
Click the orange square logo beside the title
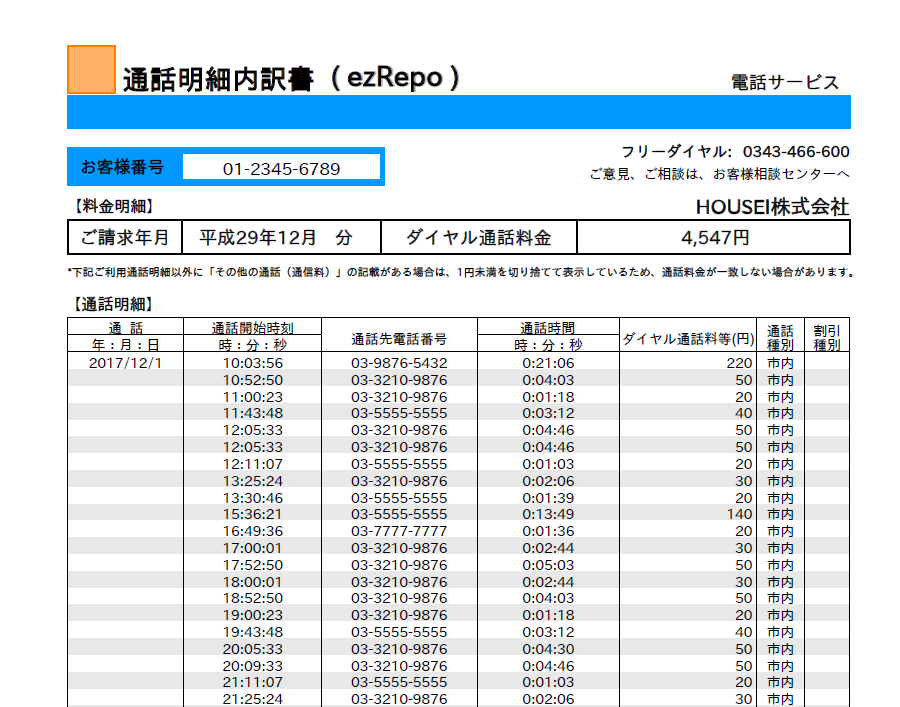click(91, 70)
